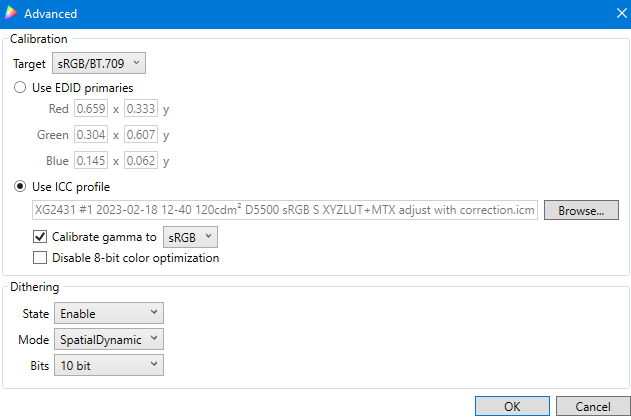Viewport: 631px width, 420px height.
Task: Toggle the Calibrate gamma to checkbox
Action: 40,237
